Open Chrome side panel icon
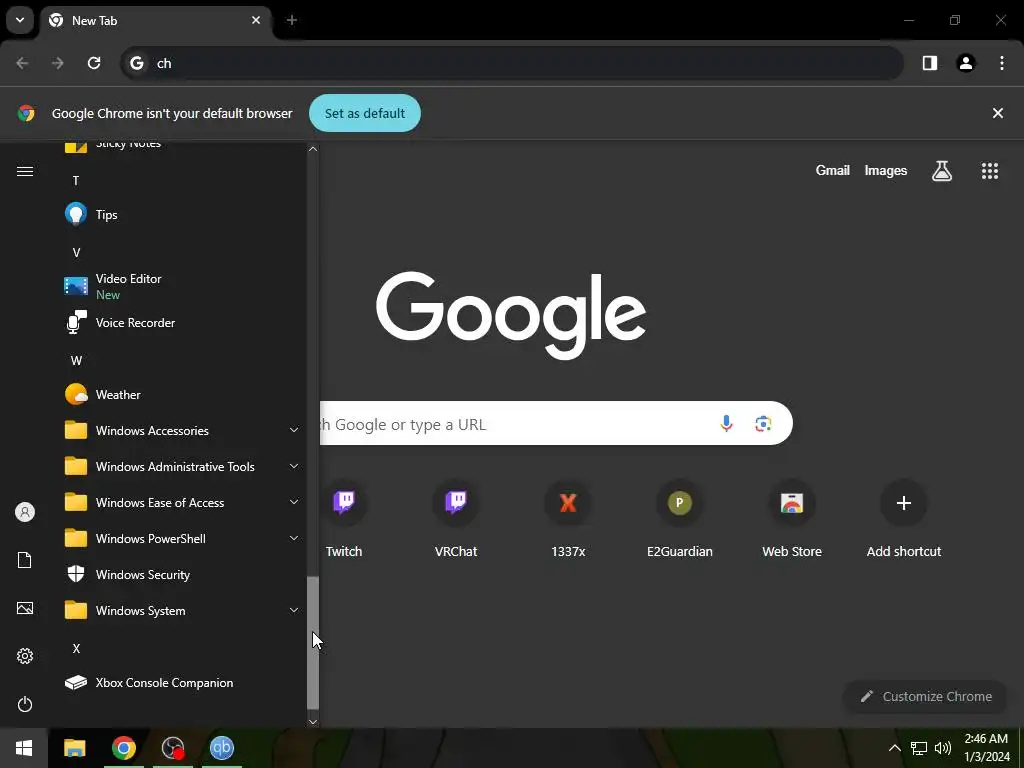 tap(930, 63)
